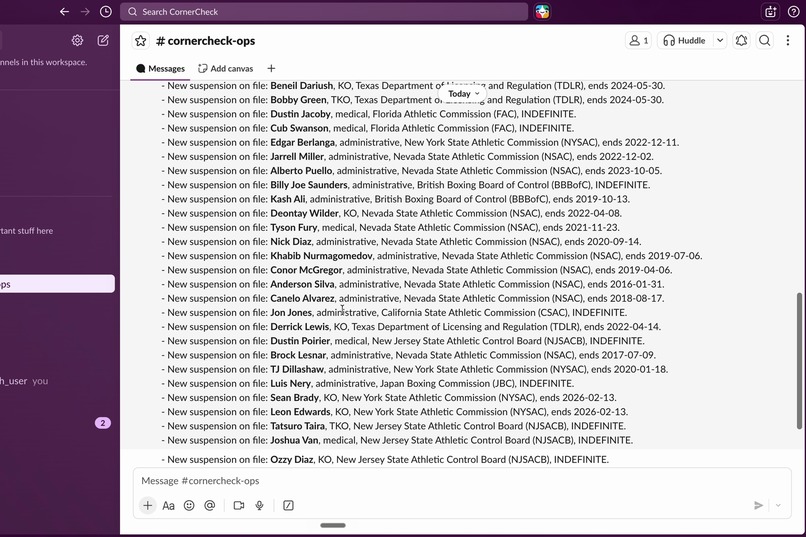Record a video clip with the camera icon

pos(239,505)
